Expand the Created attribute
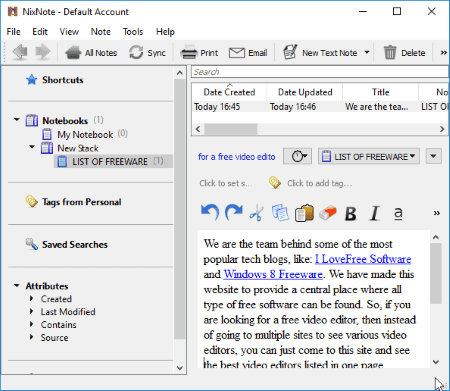Image resolution: width=450 pixels, height=391 pixels. coord(31,298)
